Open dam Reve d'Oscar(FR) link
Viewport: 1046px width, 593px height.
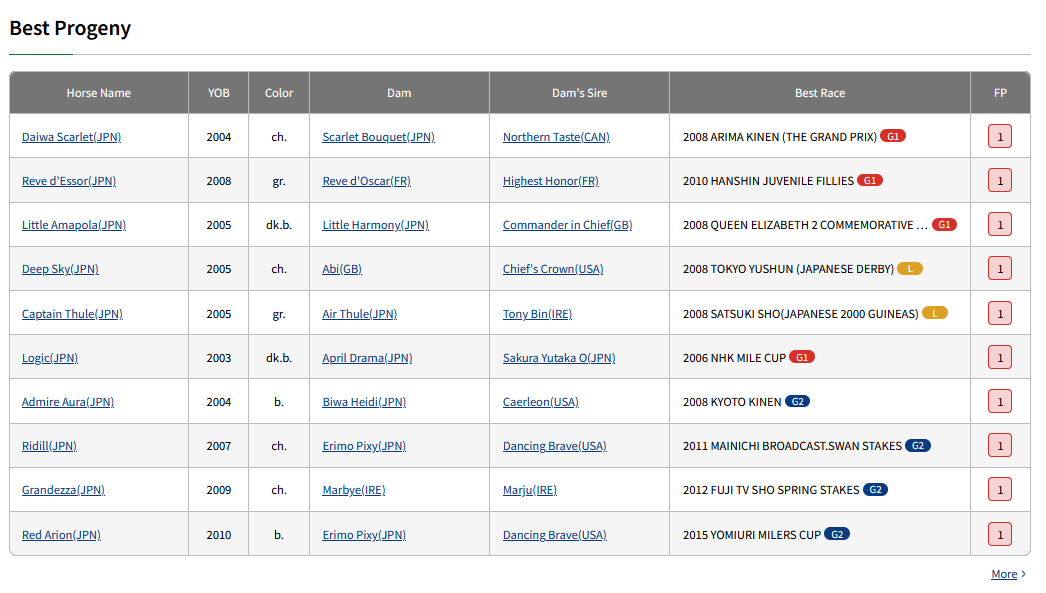tap(366, 181)
